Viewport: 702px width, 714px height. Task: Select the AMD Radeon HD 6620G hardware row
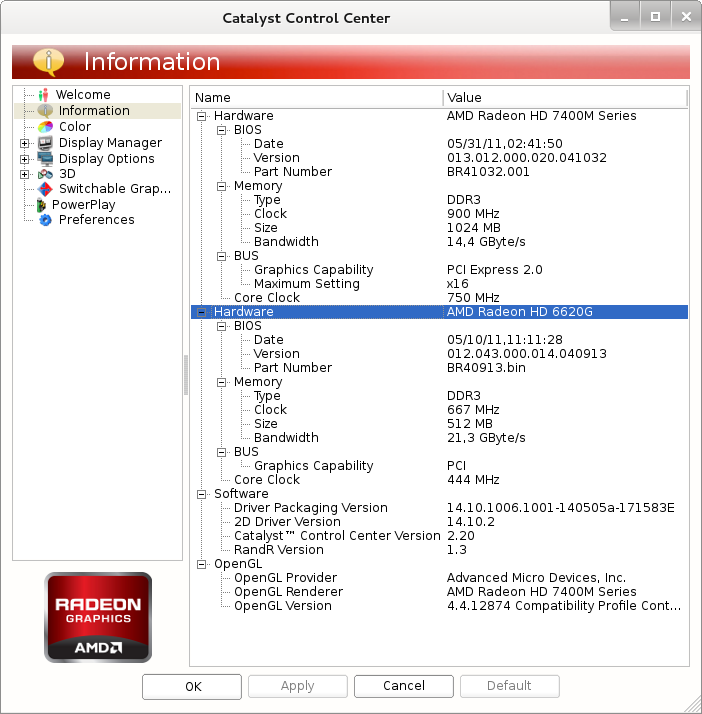[x=439, y=312]
